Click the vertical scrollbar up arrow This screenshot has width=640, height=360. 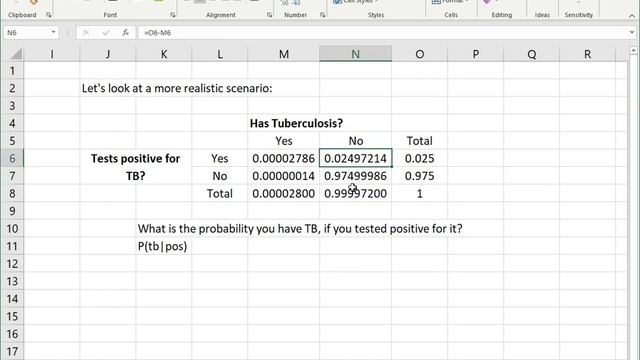click(x=633, y=51)
